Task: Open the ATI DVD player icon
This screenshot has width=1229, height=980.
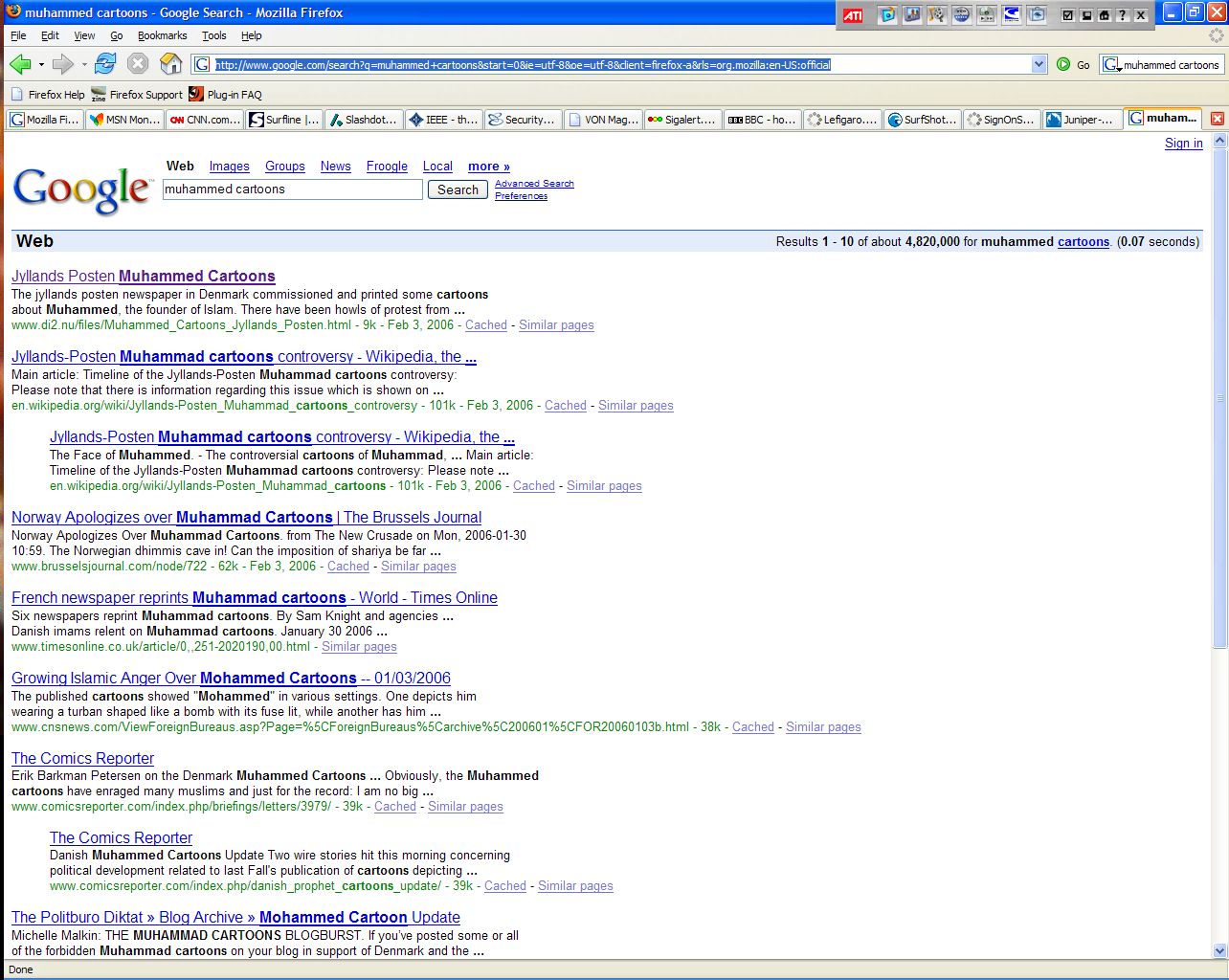Action: pos(987,14)
